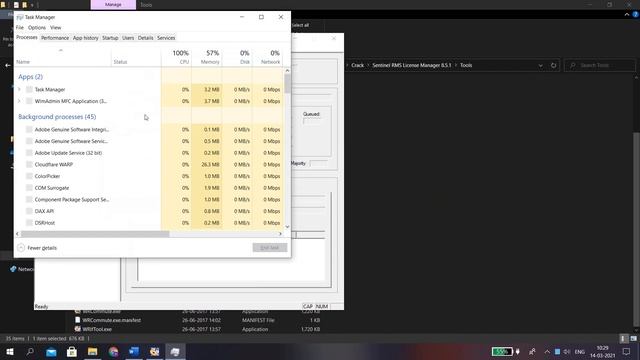This screenshot has width=640, height=360.
Task: Collapse view with Fewer details
Action: tap(37, 248)
